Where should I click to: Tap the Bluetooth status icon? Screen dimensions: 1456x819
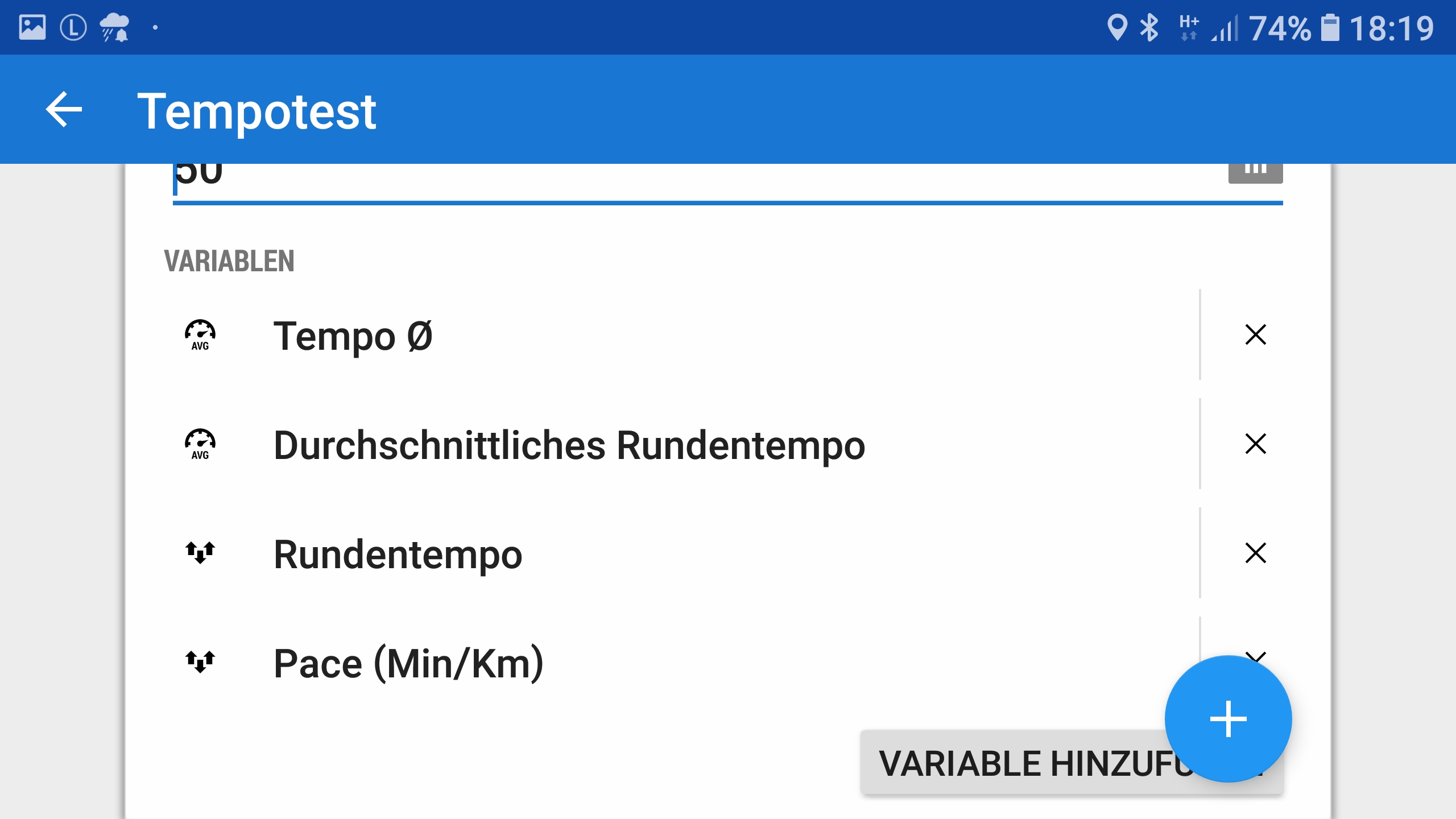click(1149, 27)
